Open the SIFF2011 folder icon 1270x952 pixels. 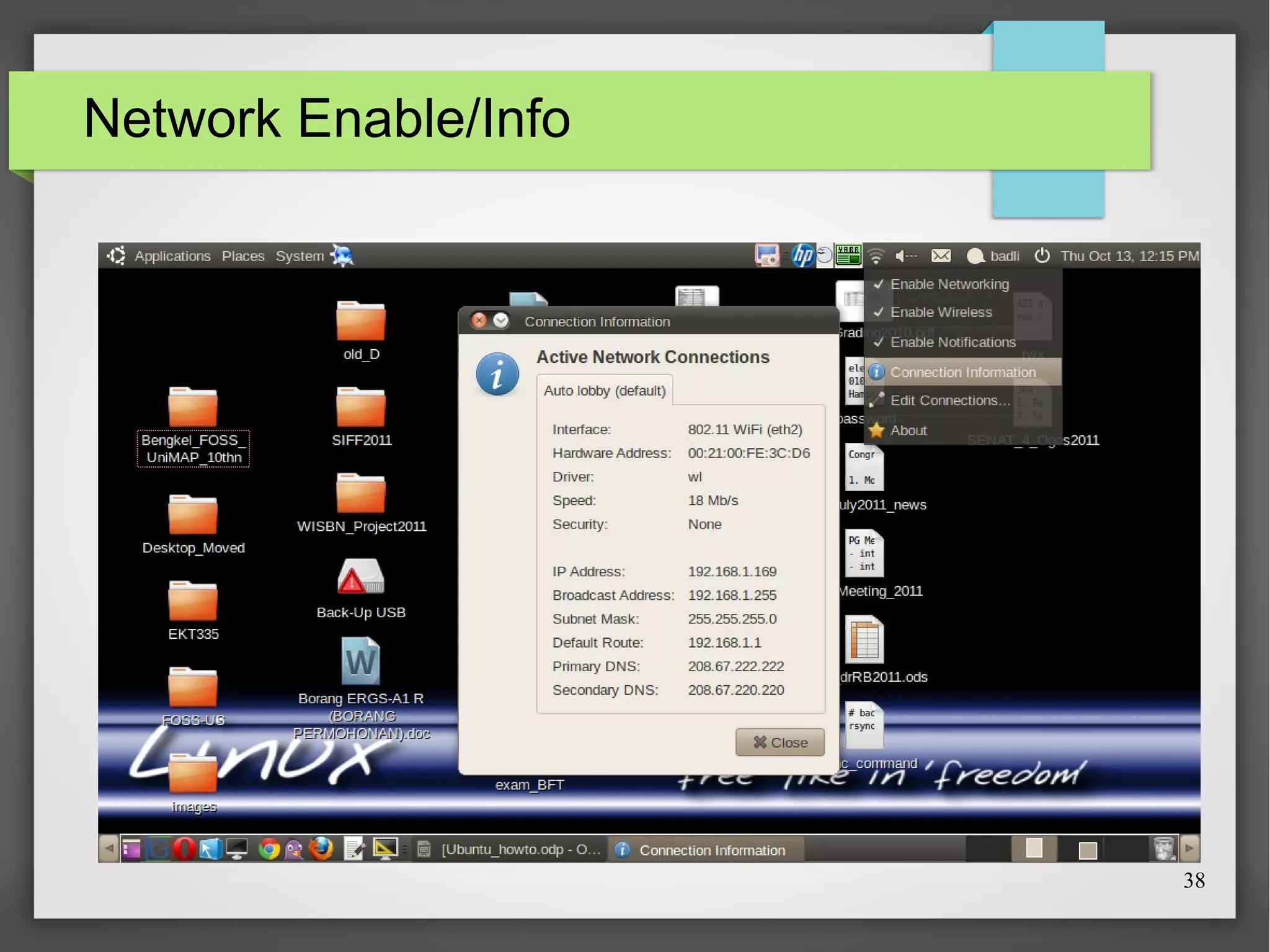[x=360, y=407]
